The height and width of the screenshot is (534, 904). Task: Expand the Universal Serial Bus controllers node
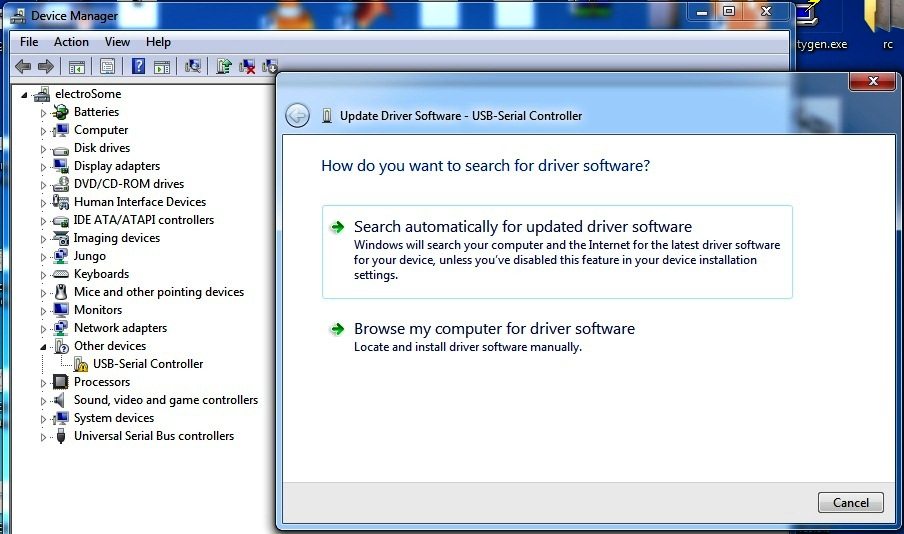pos(43,436)
